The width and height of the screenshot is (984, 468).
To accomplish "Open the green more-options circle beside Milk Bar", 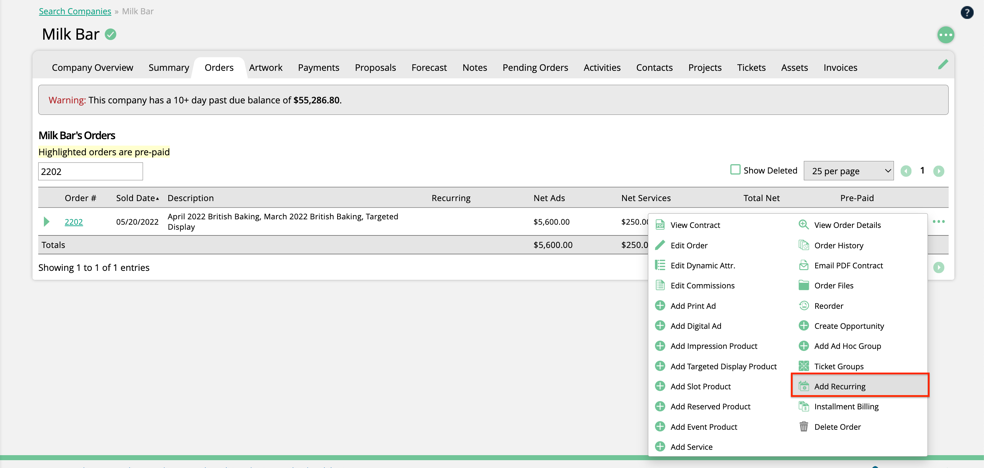I will click(x=946, y=35).
